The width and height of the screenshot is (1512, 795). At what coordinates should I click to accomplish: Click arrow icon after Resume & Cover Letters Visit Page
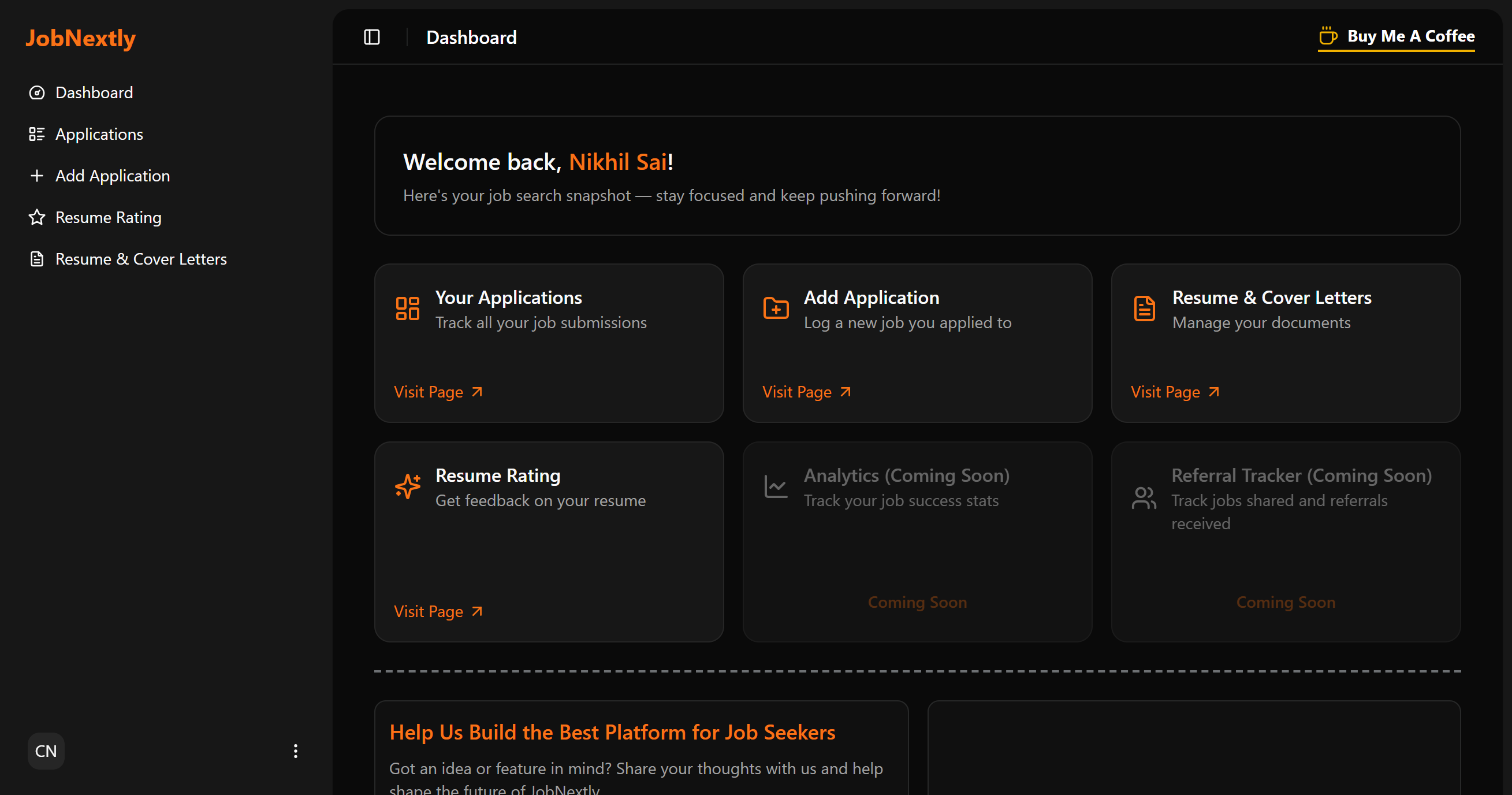tap(1214, 392)
